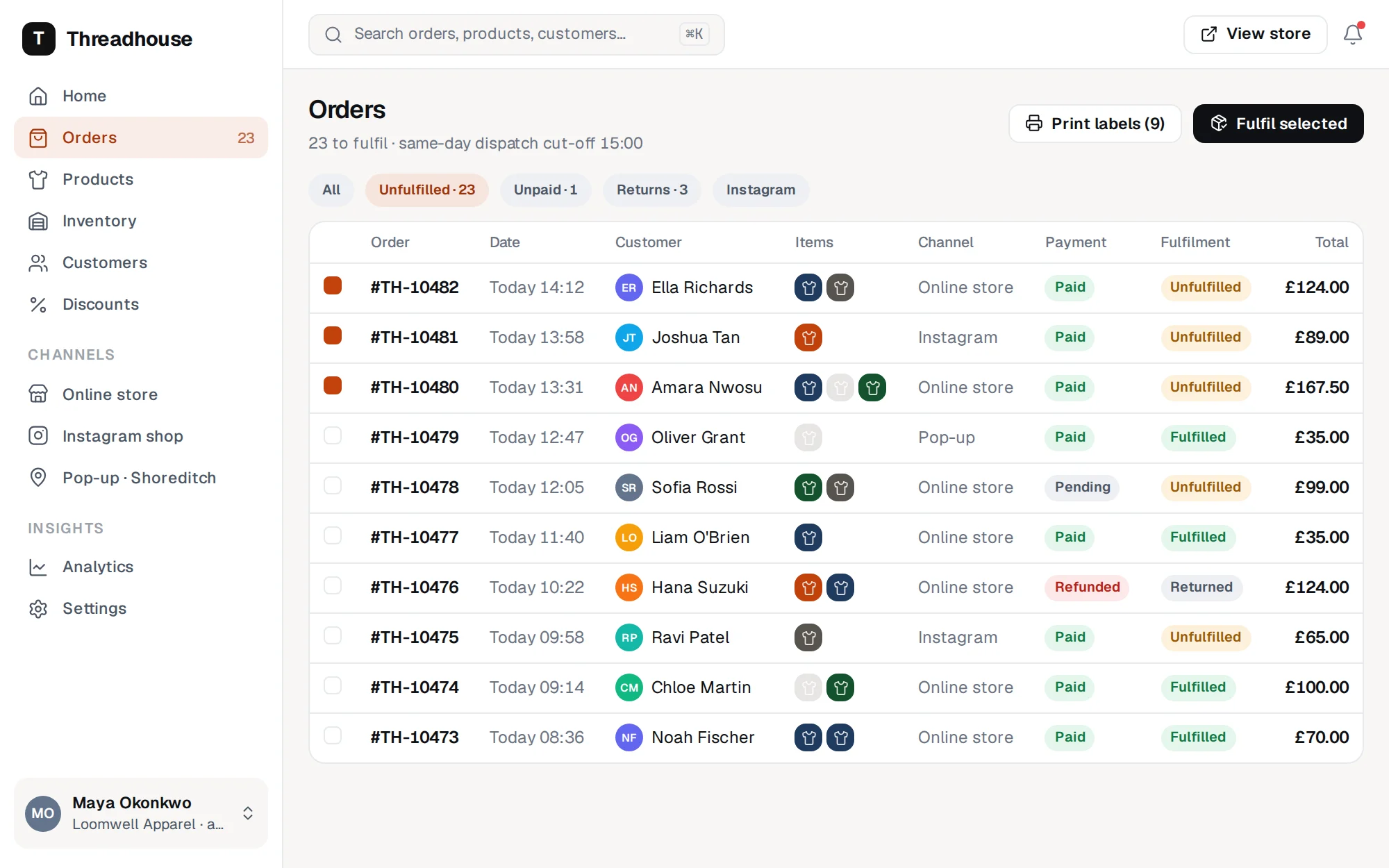Click Amara Nwosu's green t-shirt item icon
Viewport: 1389px width, 868px height.
[872, 387]
